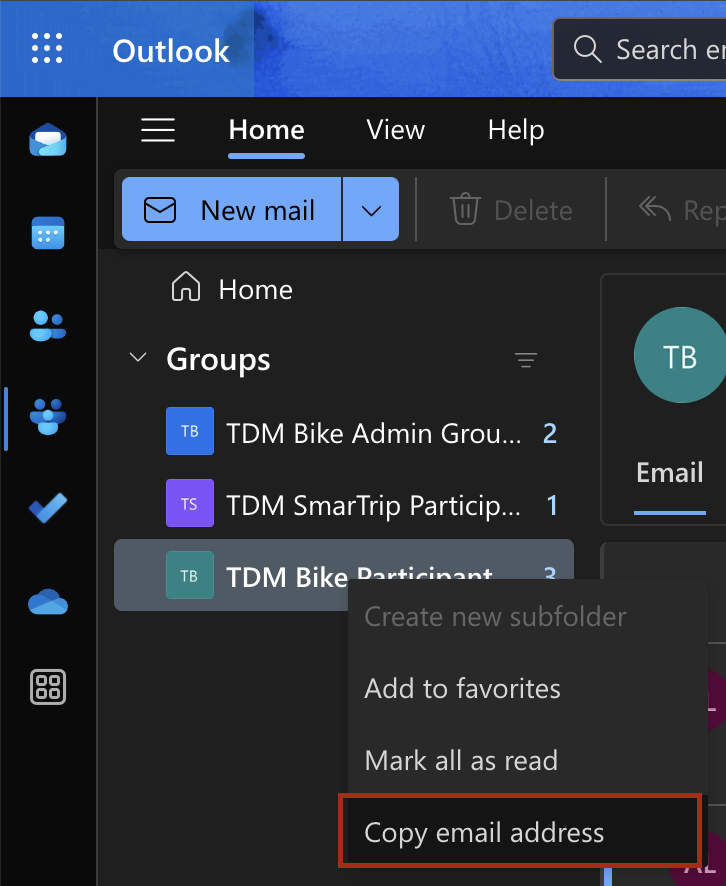726x886 pixels.
Task: Open Mail in the left rail
Action: pos(48,140)
